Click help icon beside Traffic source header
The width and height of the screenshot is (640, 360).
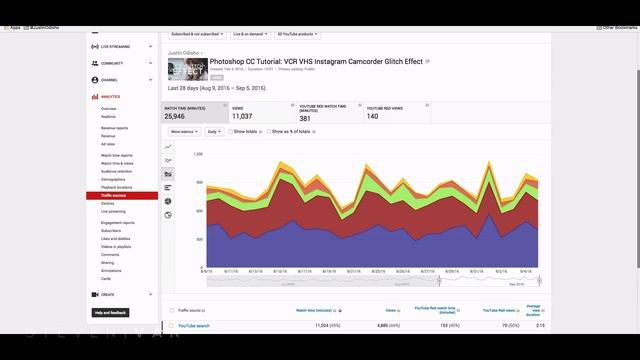204,311
